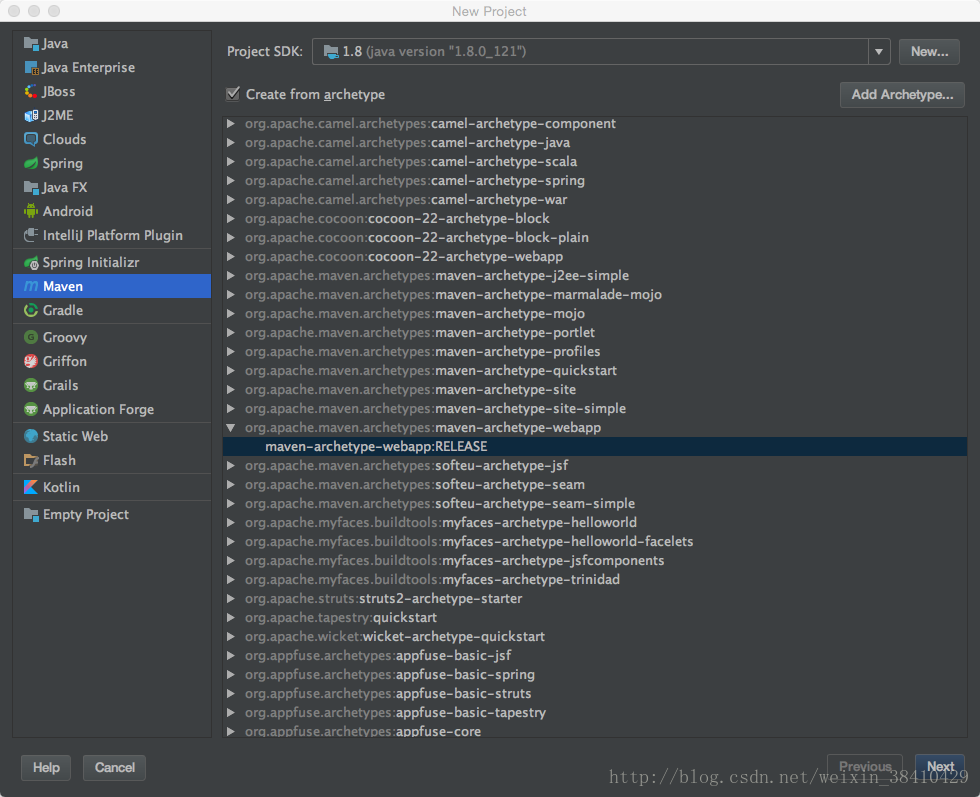Collapse the maven-archetype-webapp node
Screen dimensions: 980x797
click(x=231, y=428)
